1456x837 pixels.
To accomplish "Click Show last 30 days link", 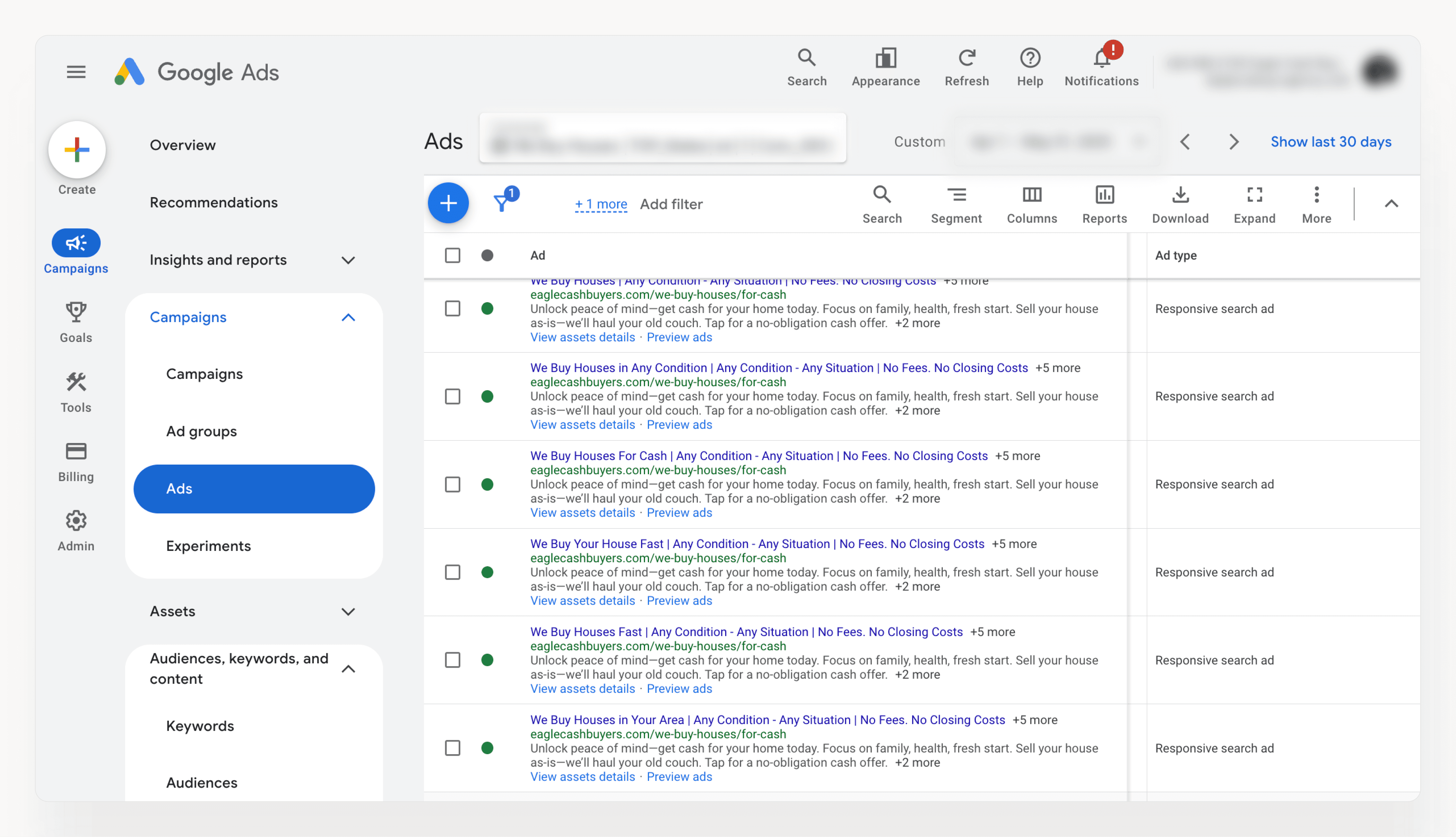I will click(1331, 141).
